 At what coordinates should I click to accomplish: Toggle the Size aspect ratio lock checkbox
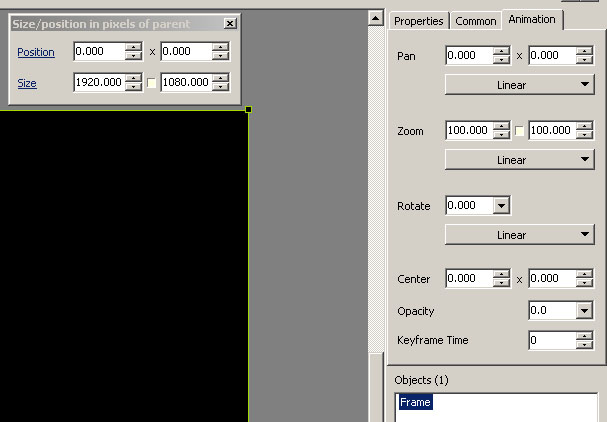[152, 83]
